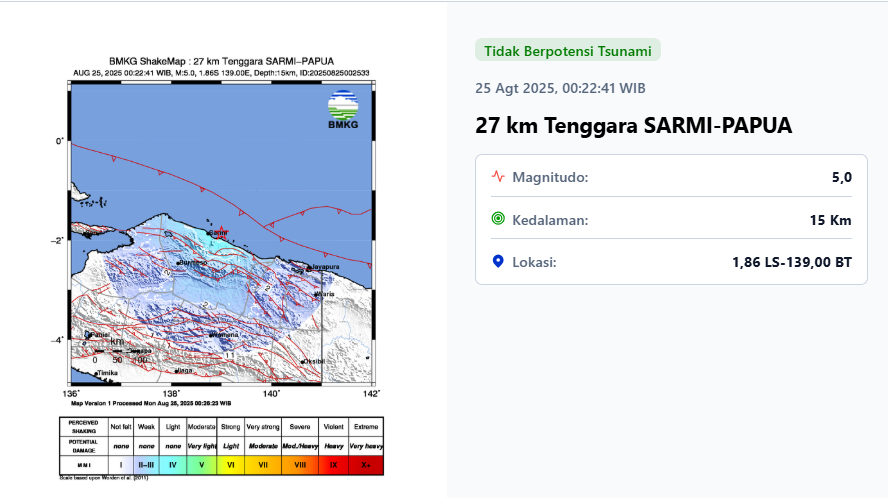The height and width of the screenshot is (498, 888).
Task: Click the yellow VI legend swatch
Action: (230, 465)
